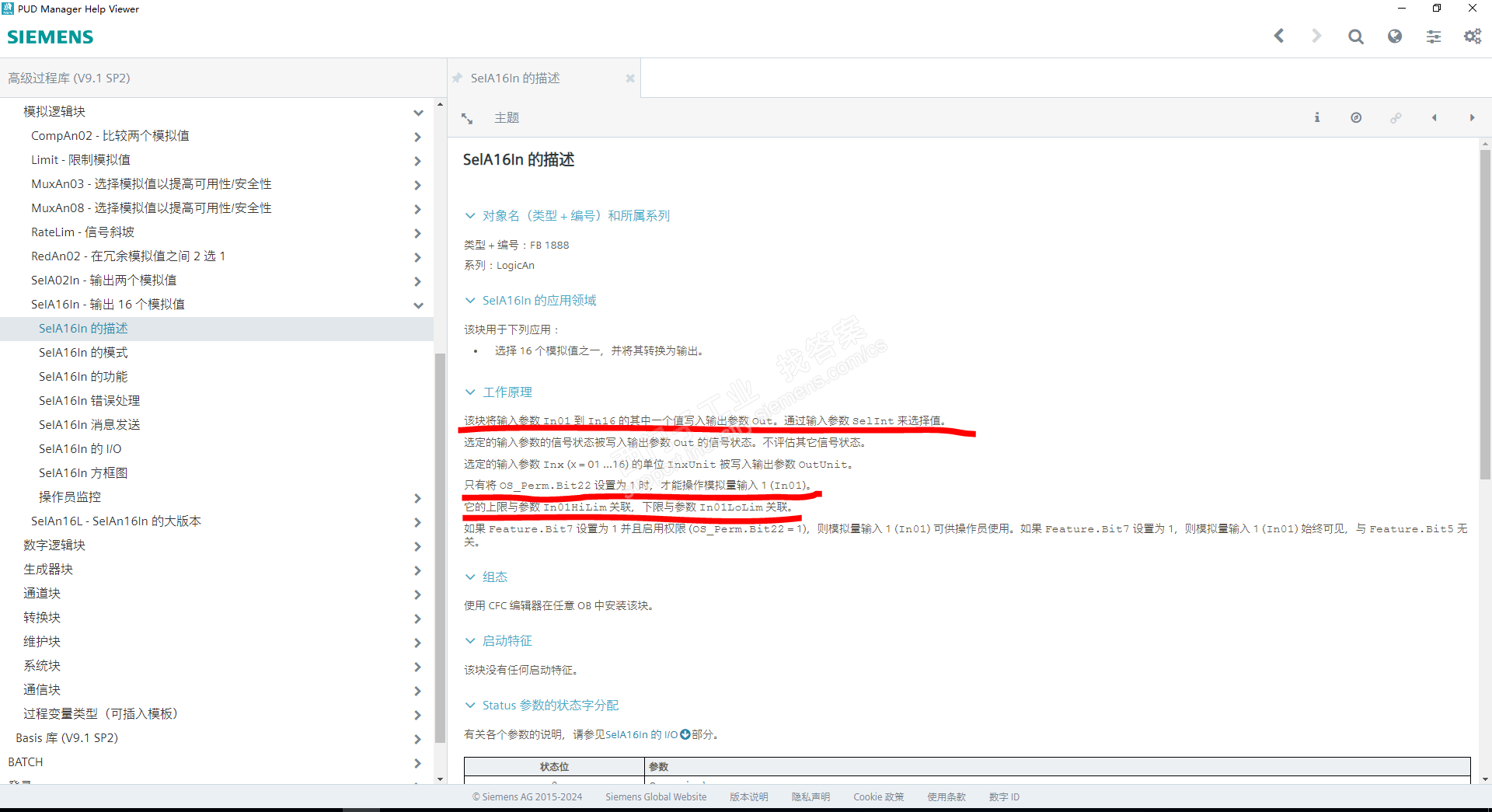Click the compass locate-in-tree icon
The height and width of the screenshot is (812, 1492).
click(x=1356, y=117)
